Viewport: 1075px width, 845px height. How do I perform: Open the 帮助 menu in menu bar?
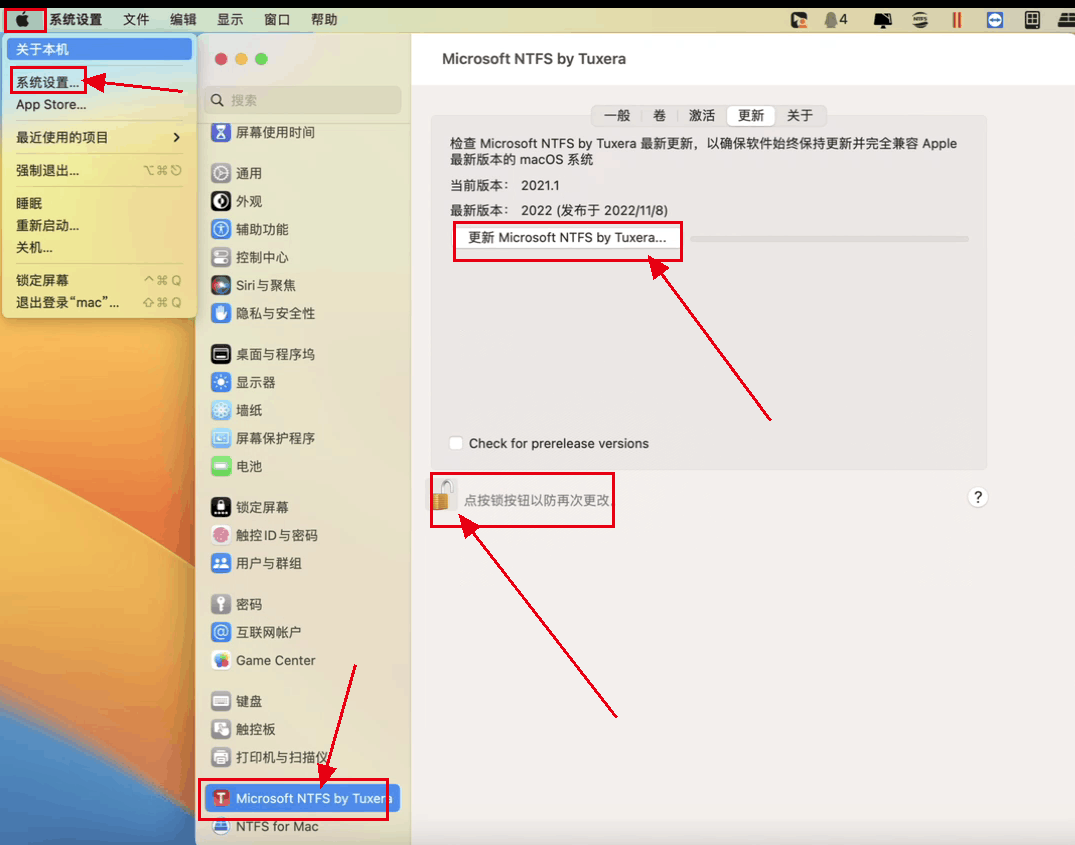[x=324, y=20]
